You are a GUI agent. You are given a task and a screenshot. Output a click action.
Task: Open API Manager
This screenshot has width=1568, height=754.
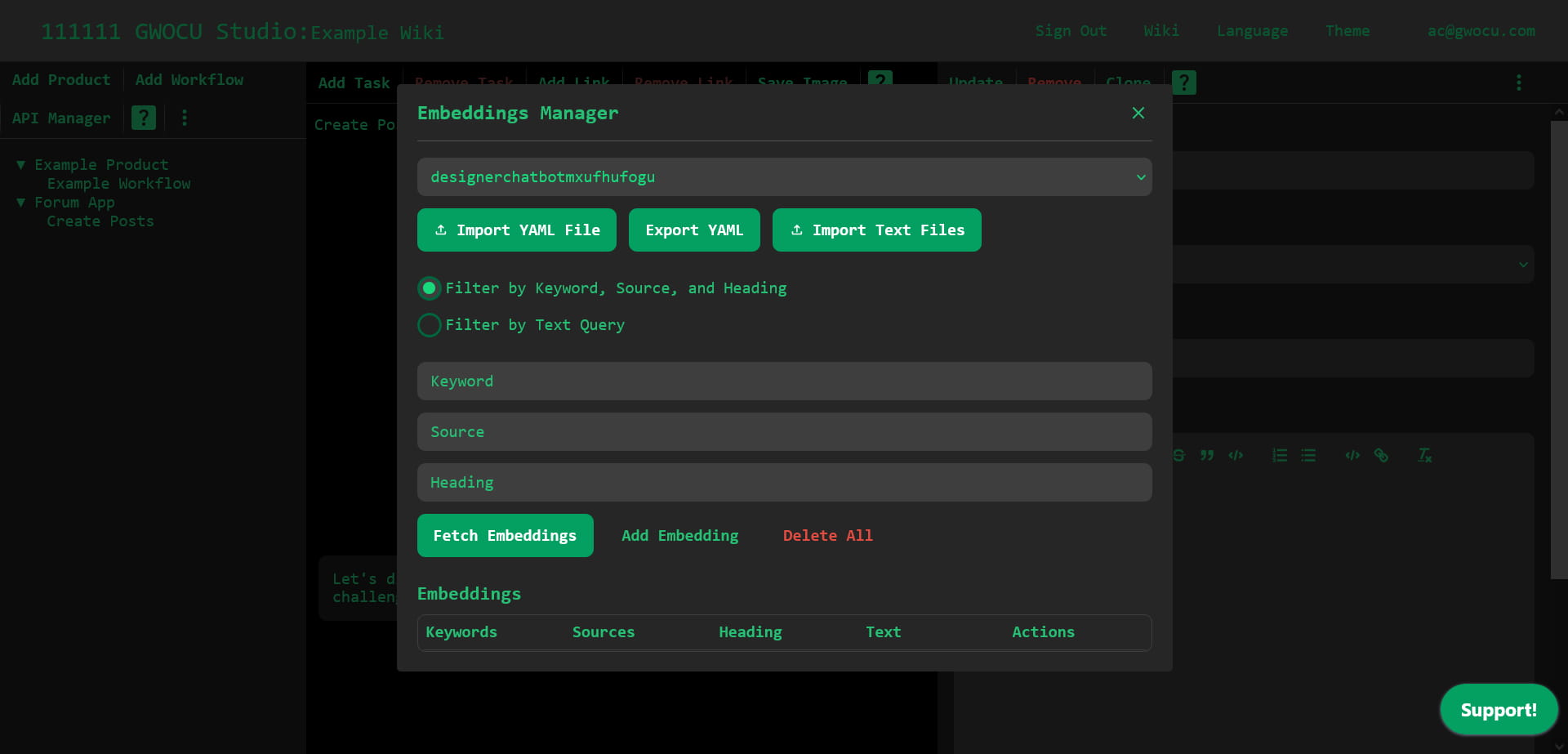(61, 118)
